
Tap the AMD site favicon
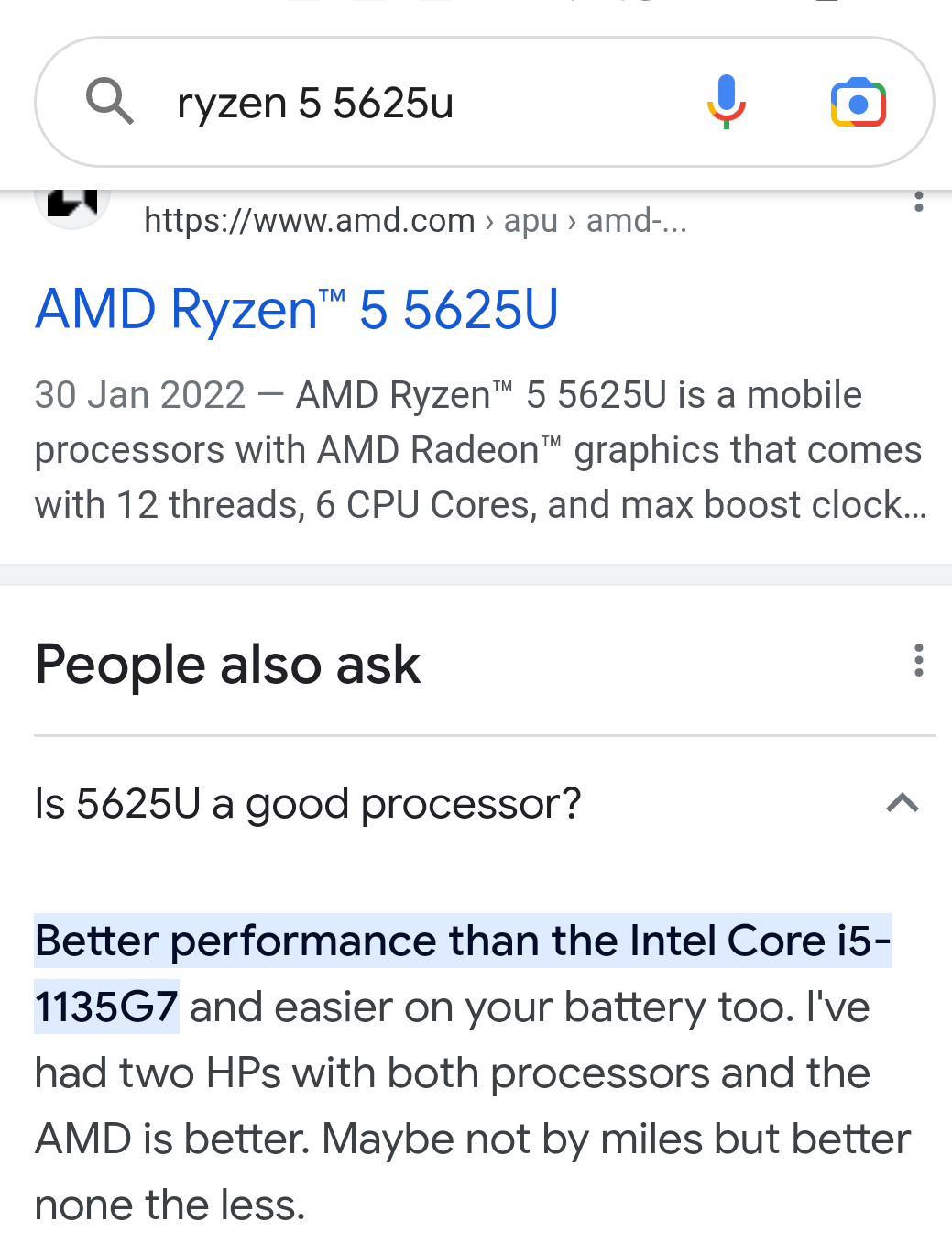(x=72, y=202)
